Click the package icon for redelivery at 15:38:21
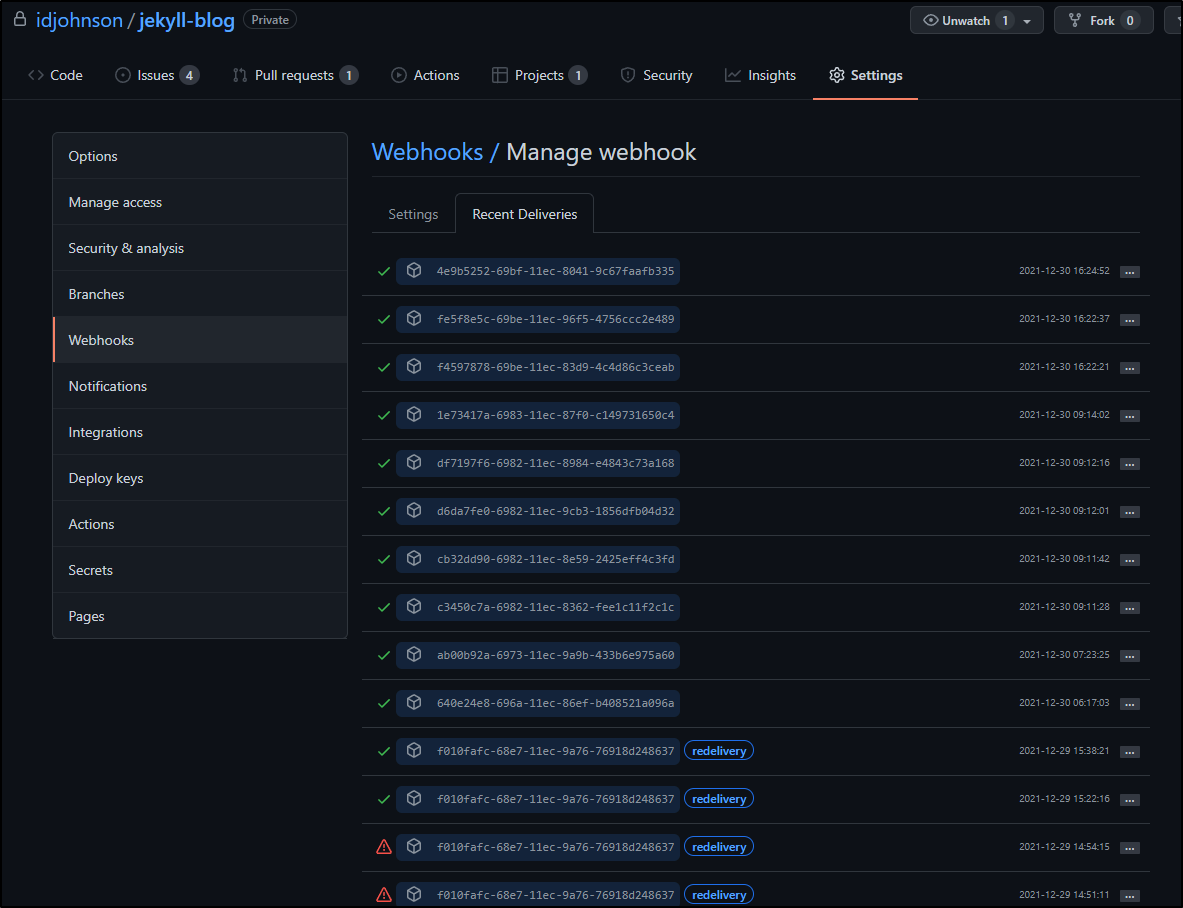Viewport: 1183px width, 908px height. click(414, 750)
